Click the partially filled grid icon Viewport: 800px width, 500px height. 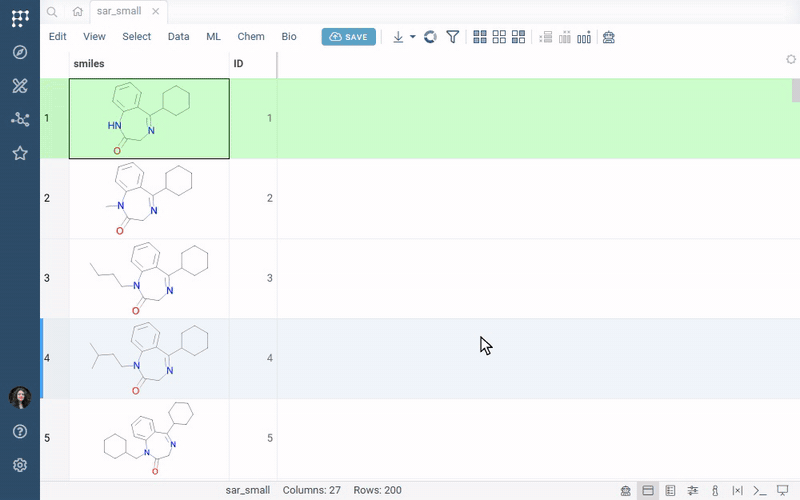[x=518, y=37]
